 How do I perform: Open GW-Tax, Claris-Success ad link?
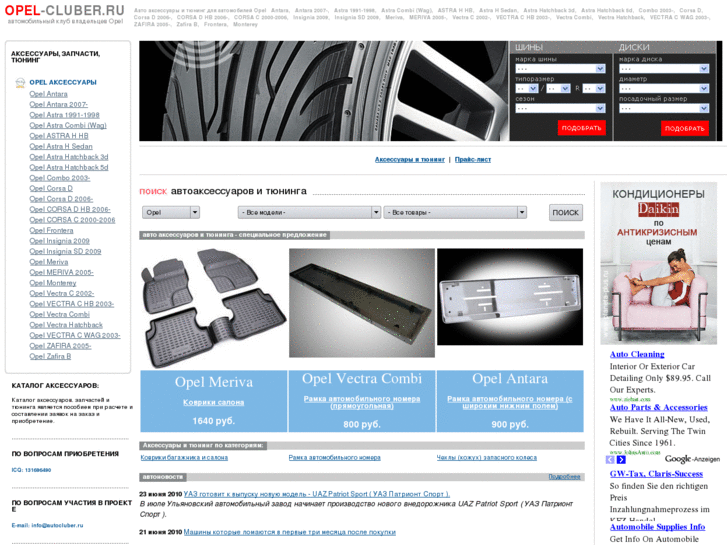click(656, 474)
